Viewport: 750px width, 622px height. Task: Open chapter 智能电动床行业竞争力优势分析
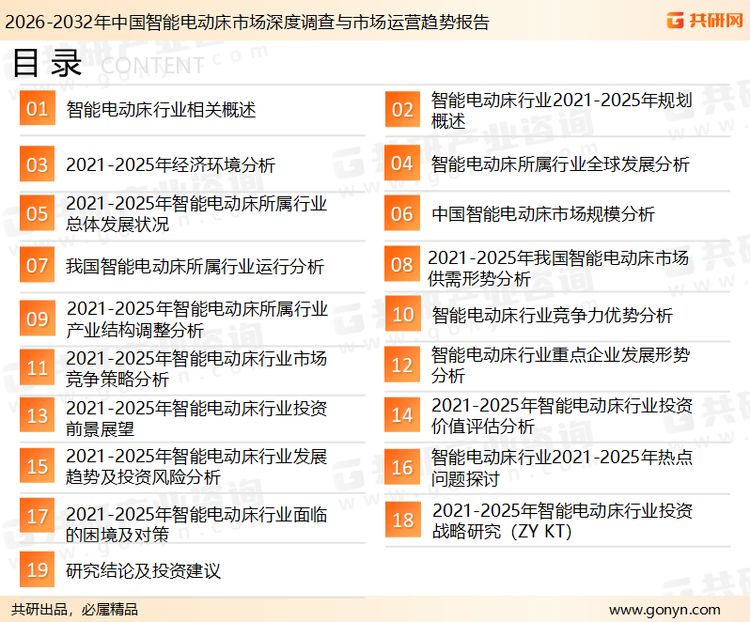pos(552,315)
